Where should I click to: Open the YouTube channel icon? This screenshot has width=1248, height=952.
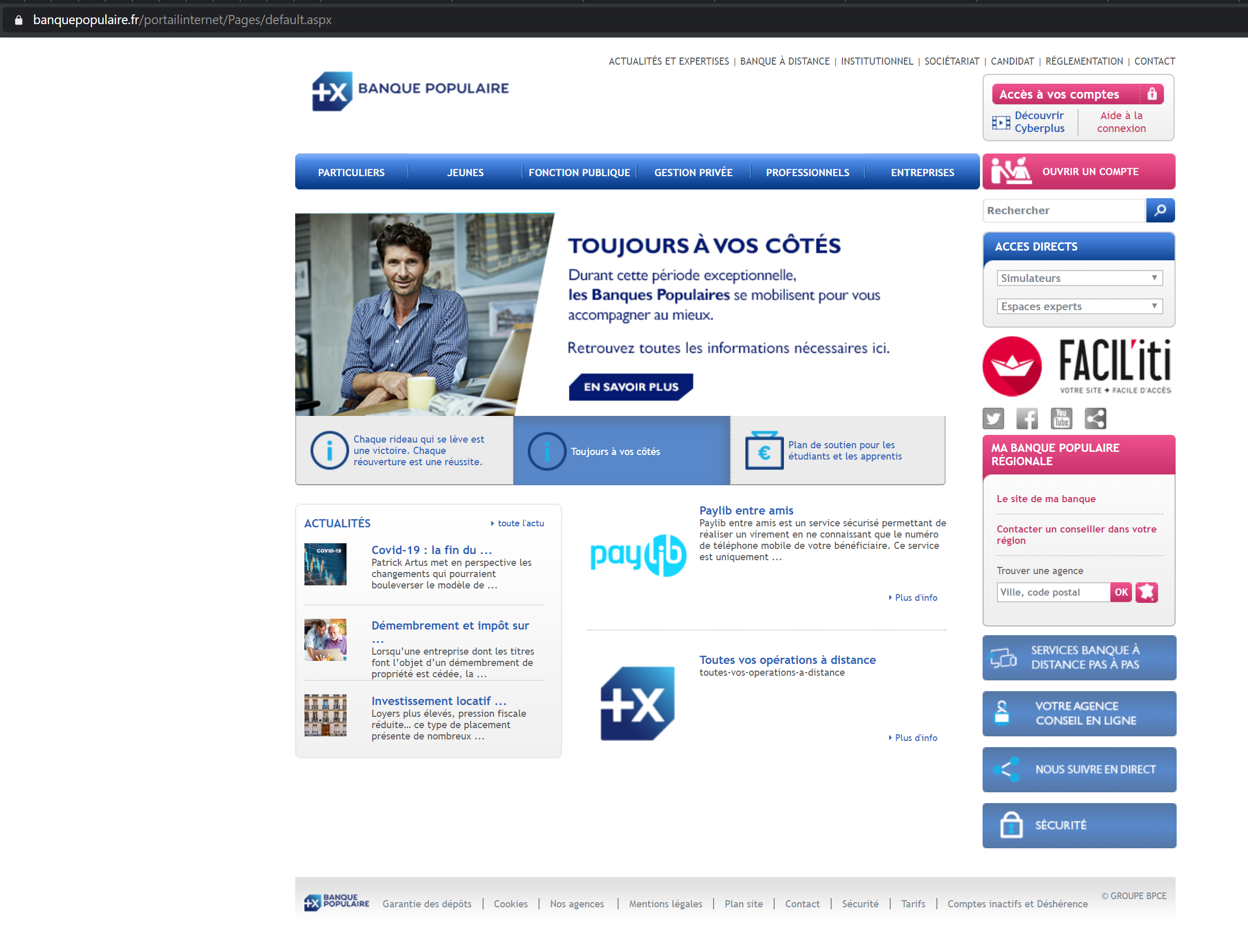[1061, 418]
